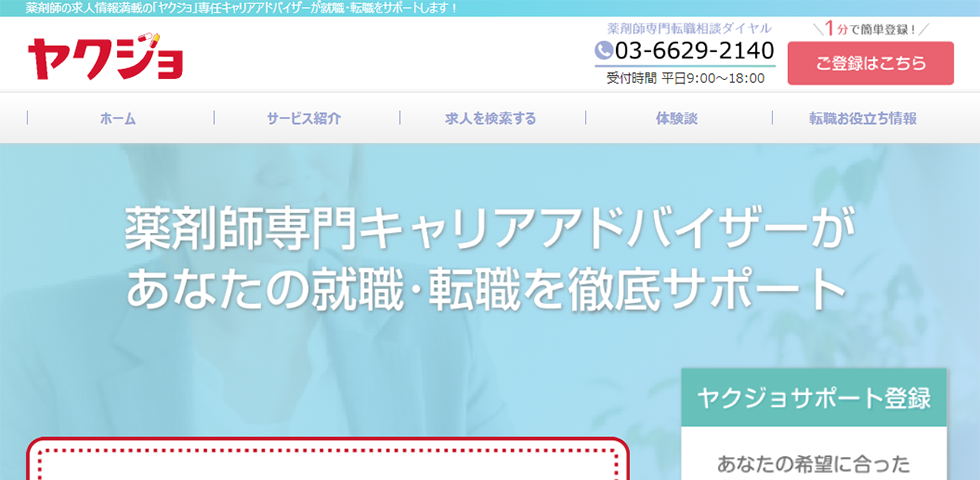Click the ヤクジョサポート登録 panel header
This screenshot has height=480, width=980.
tap(813, 398)
